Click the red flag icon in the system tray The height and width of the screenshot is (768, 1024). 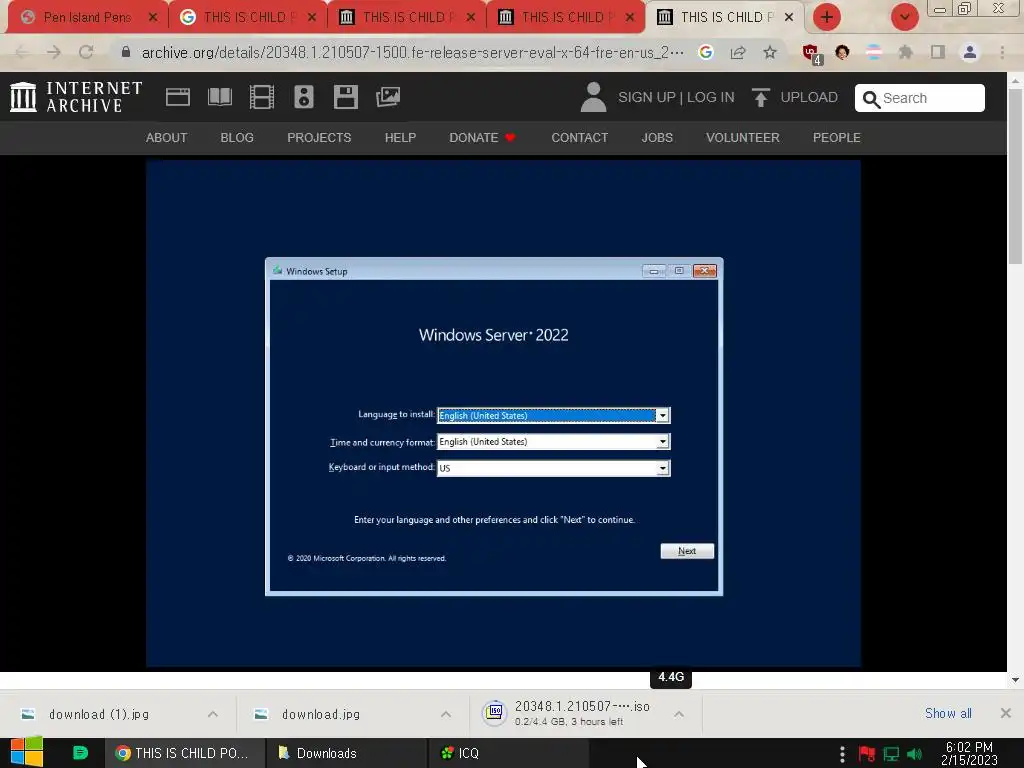click(867, 754)
